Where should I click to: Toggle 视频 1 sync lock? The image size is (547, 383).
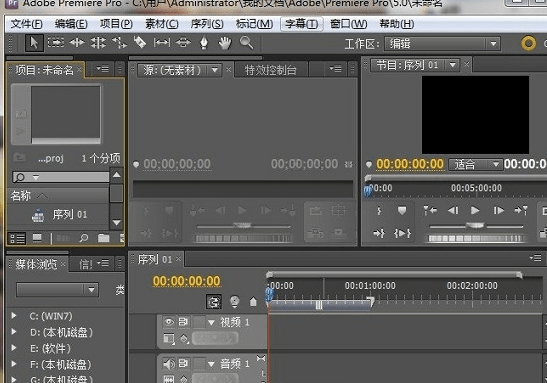[x=183, y=322]
